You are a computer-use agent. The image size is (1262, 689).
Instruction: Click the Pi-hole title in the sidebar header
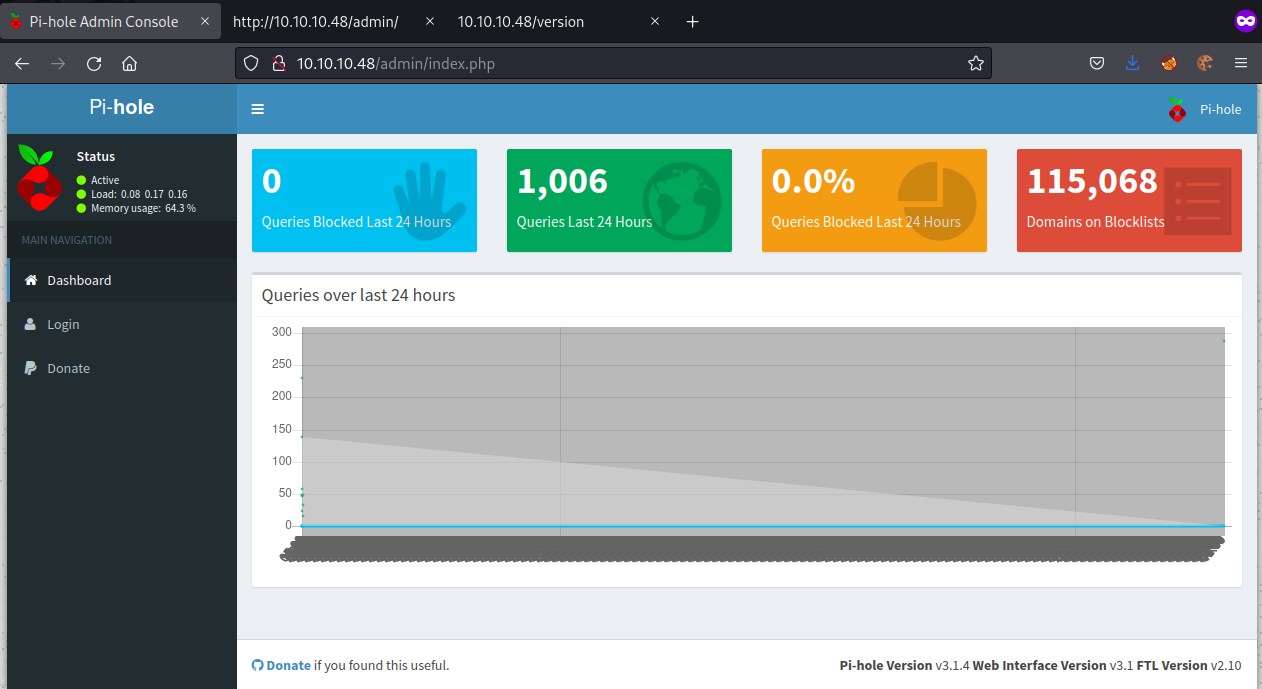coord(121,107)
